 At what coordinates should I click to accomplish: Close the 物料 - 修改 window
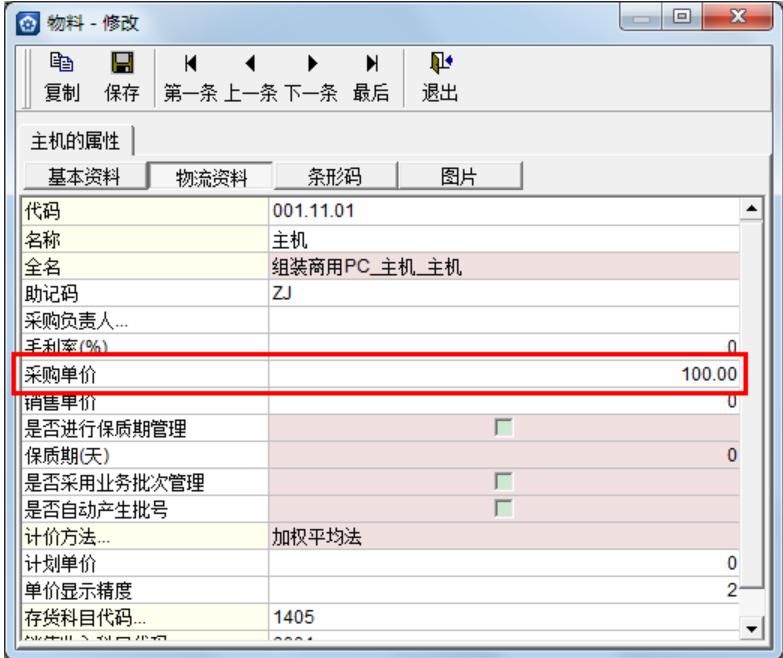click(738, 16)
